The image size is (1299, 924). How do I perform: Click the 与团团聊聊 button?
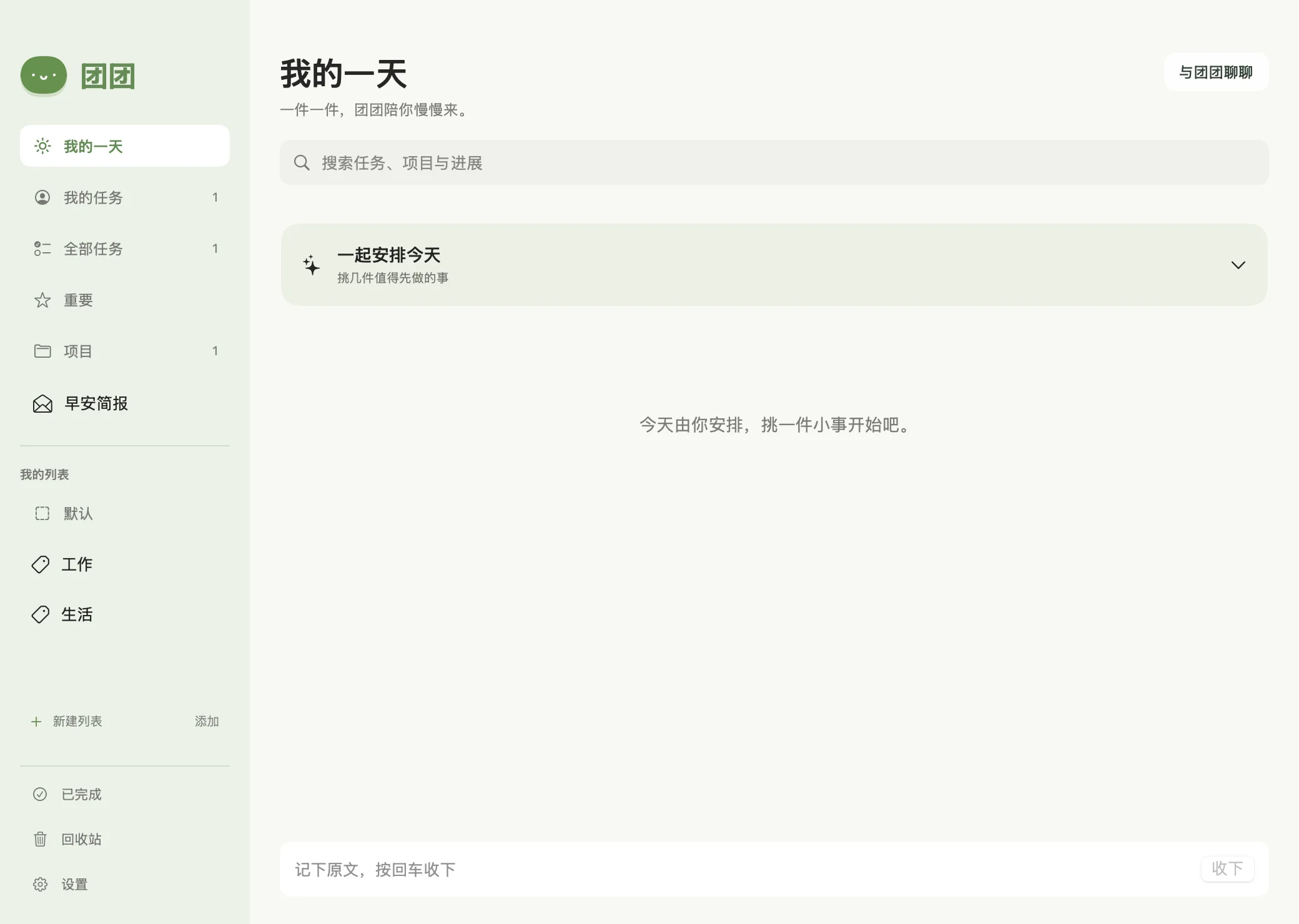pyautogui.click(x=1216, y=72)
